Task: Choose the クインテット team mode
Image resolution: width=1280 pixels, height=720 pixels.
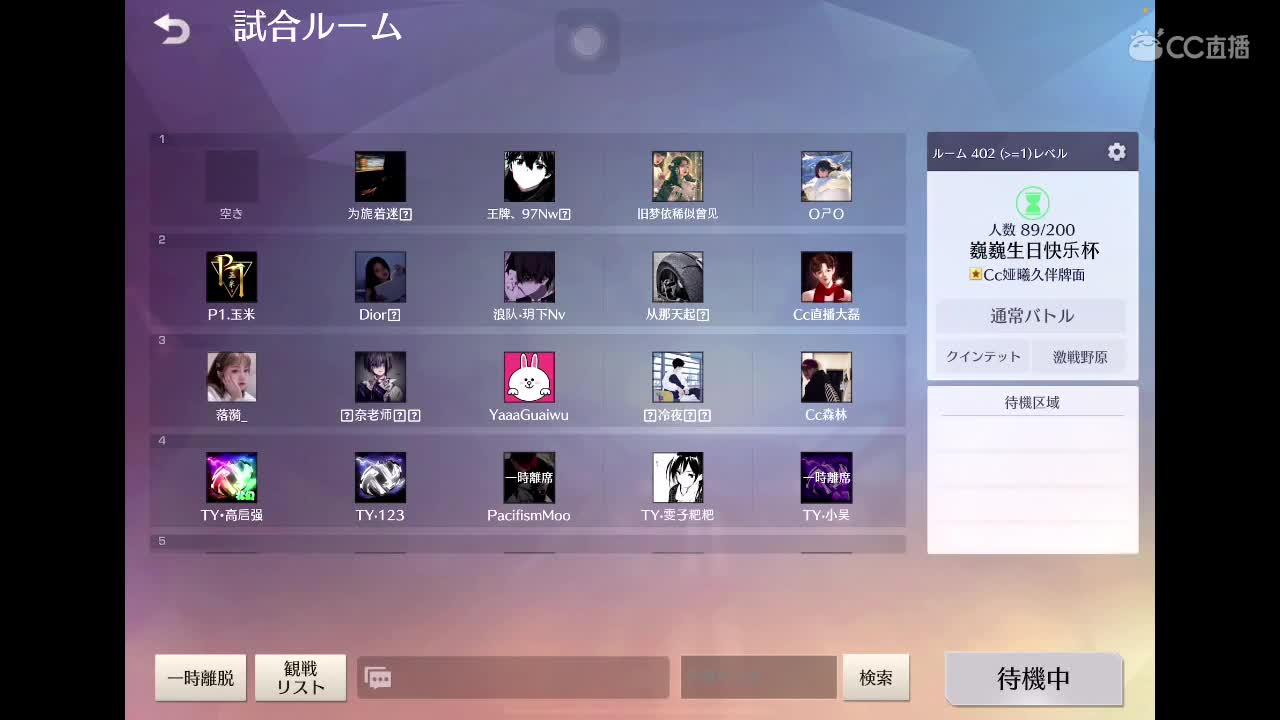Action: coord(983,357)
